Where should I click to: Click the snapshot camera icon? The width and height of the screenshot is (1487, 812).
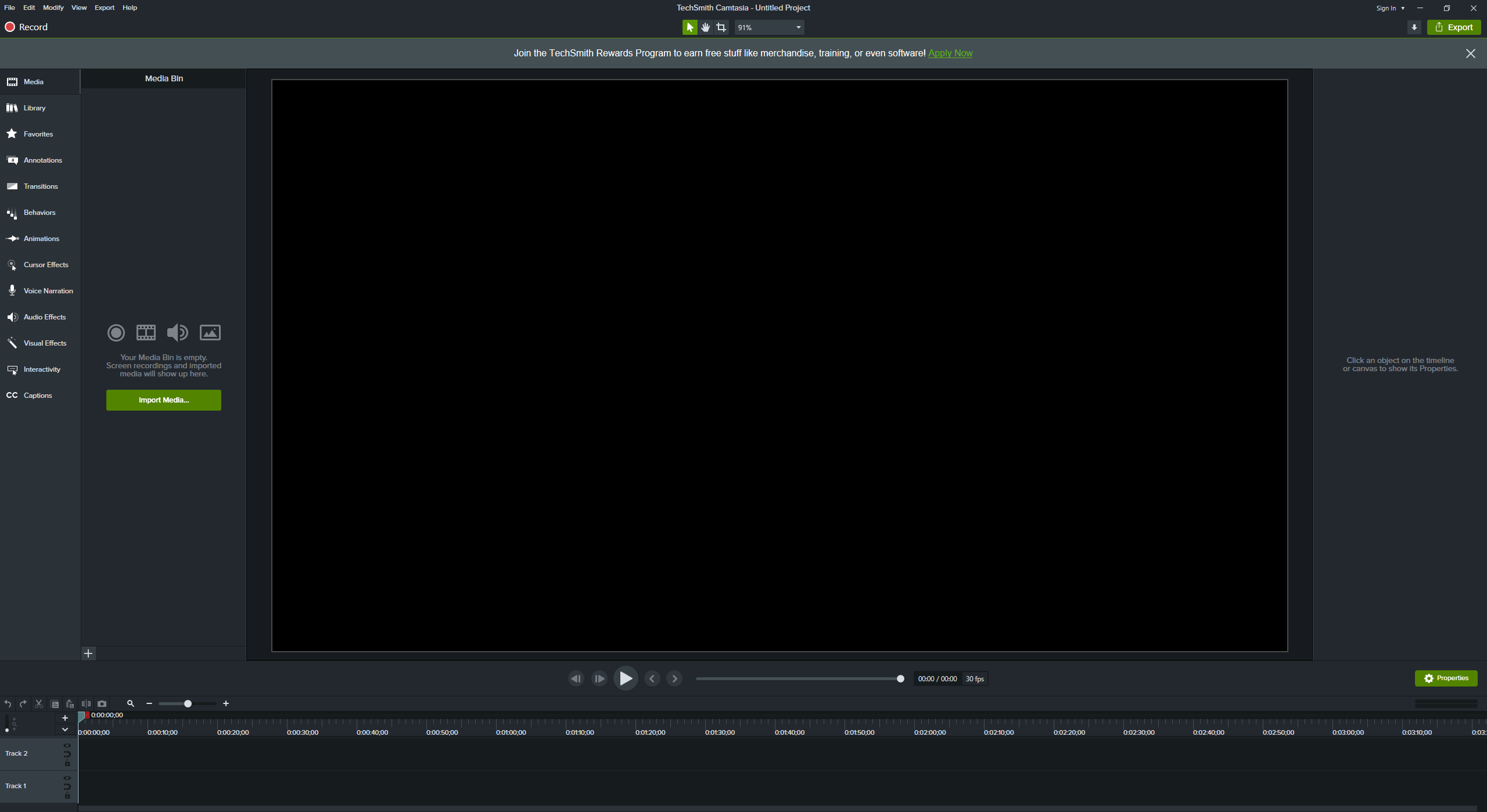(102, 703)
